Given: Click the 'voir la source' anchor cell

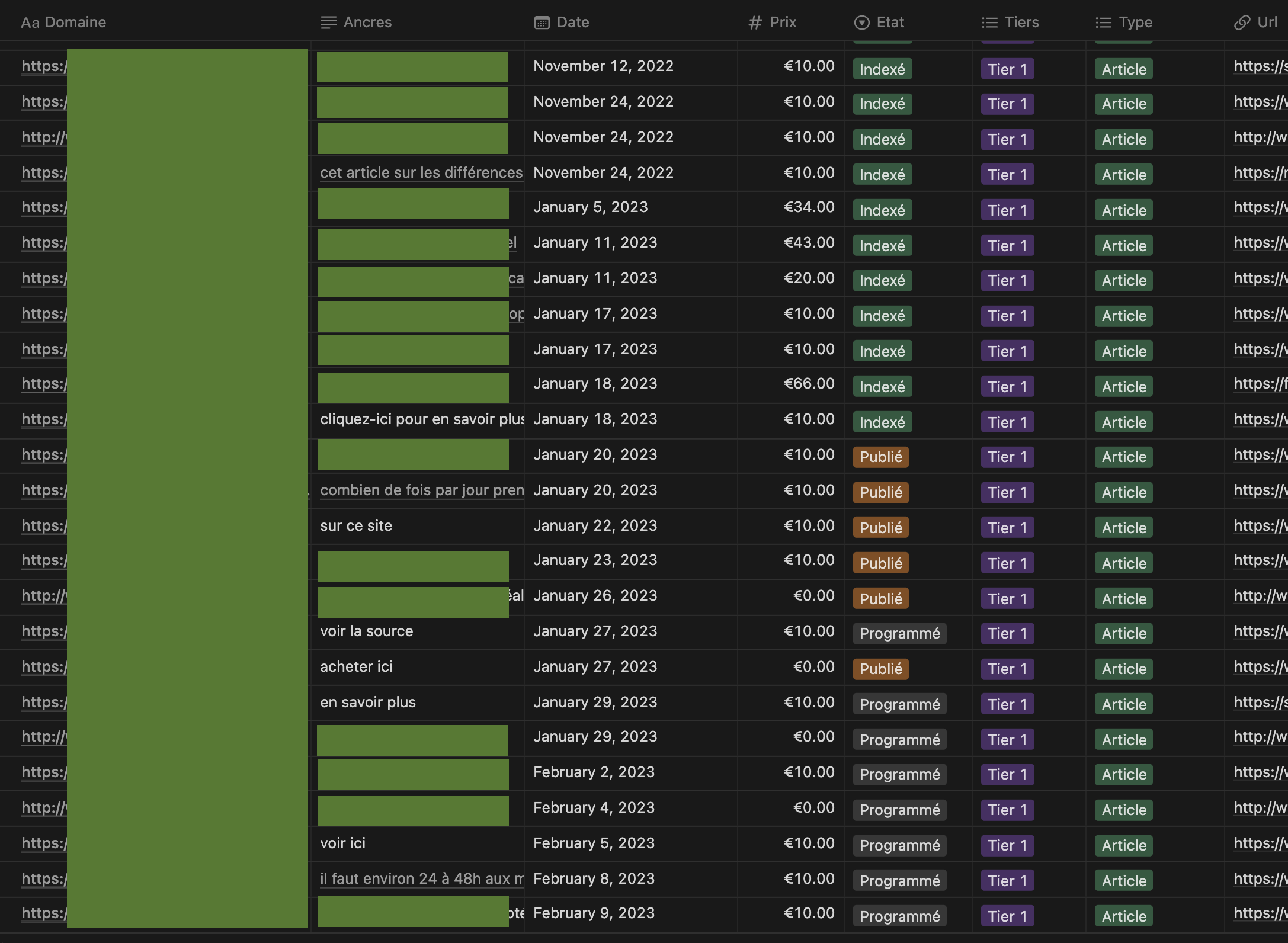Looking at the screenshot, I should (366, 631).
